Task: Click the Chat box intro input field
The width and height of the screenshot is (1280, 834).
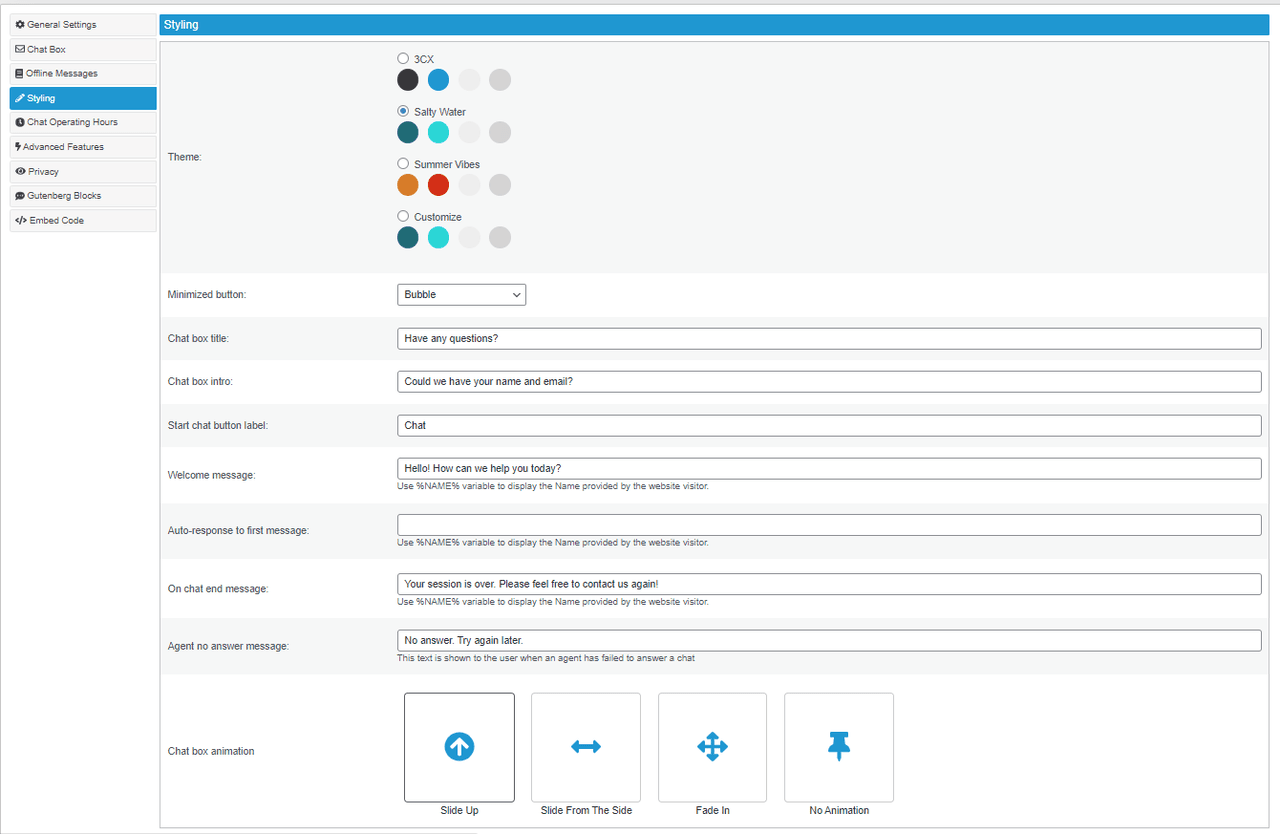Action: 829,381
